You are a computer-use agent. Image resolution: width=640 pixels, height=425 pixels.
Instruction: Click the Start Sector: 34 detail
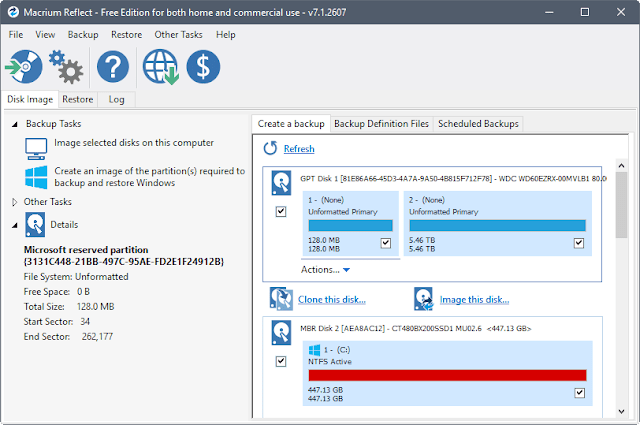pyautogui.click(x=57, y=322)
